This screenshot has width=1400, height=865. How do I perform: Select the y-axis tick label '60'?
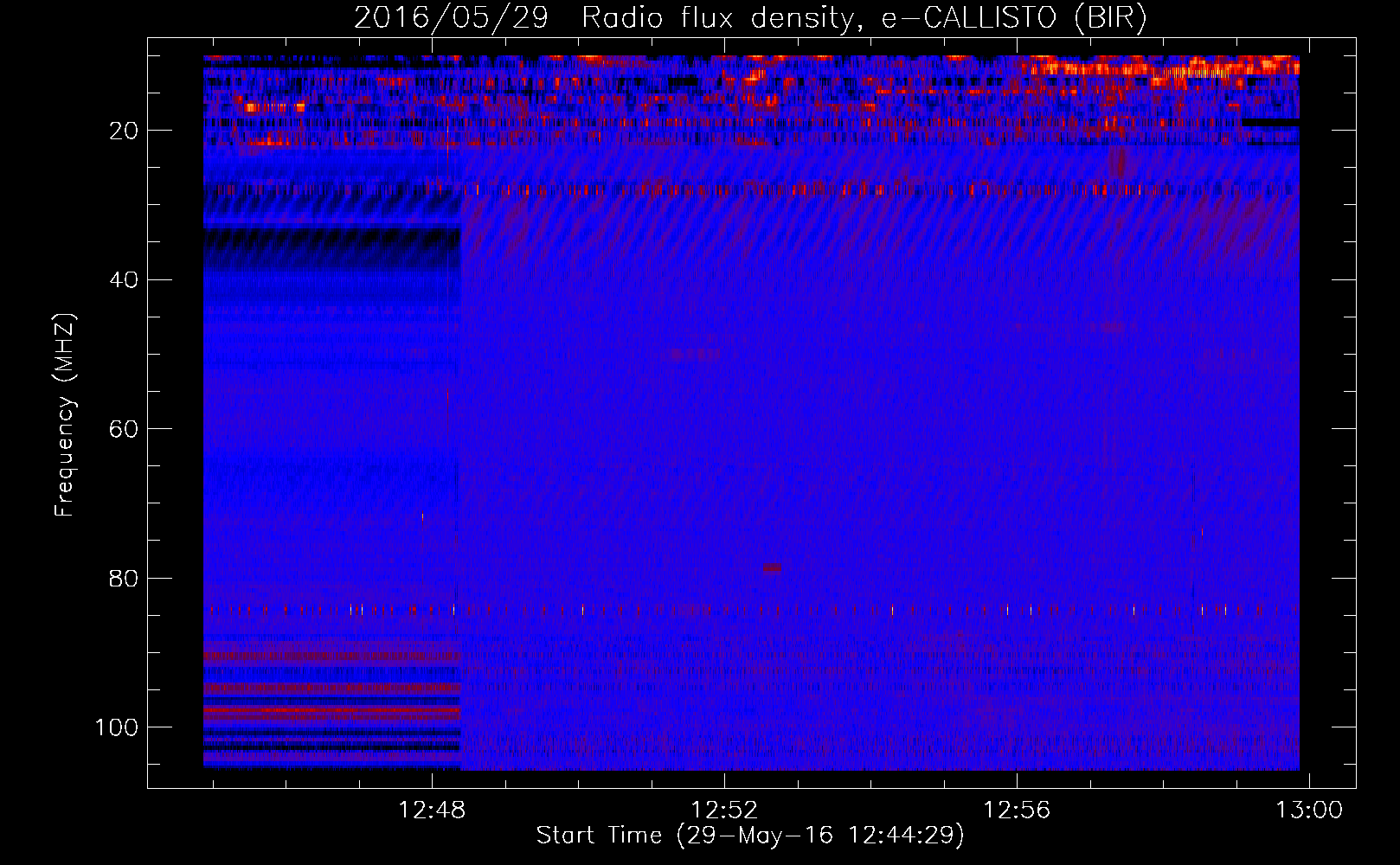[125, 429]
